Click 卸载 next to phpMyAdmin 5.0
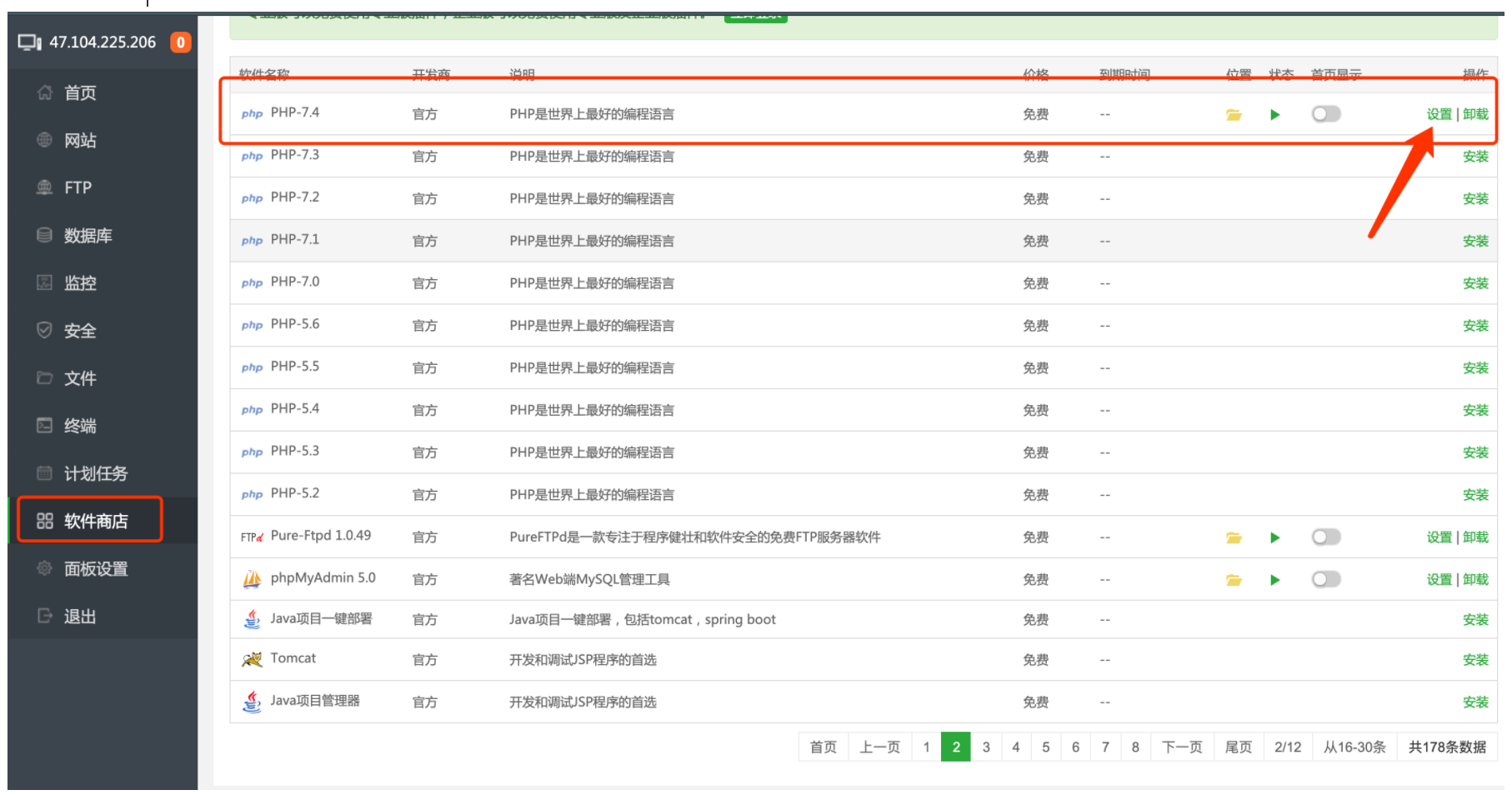This screenshot has height=795, width=1512. (1475, 579)
